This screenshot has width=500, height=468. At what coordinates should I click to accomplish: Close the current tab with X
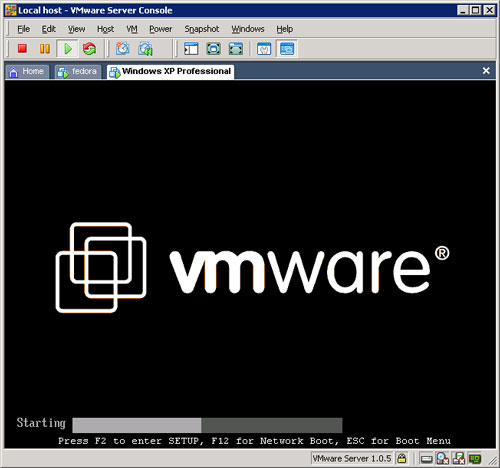coord(486,71)
